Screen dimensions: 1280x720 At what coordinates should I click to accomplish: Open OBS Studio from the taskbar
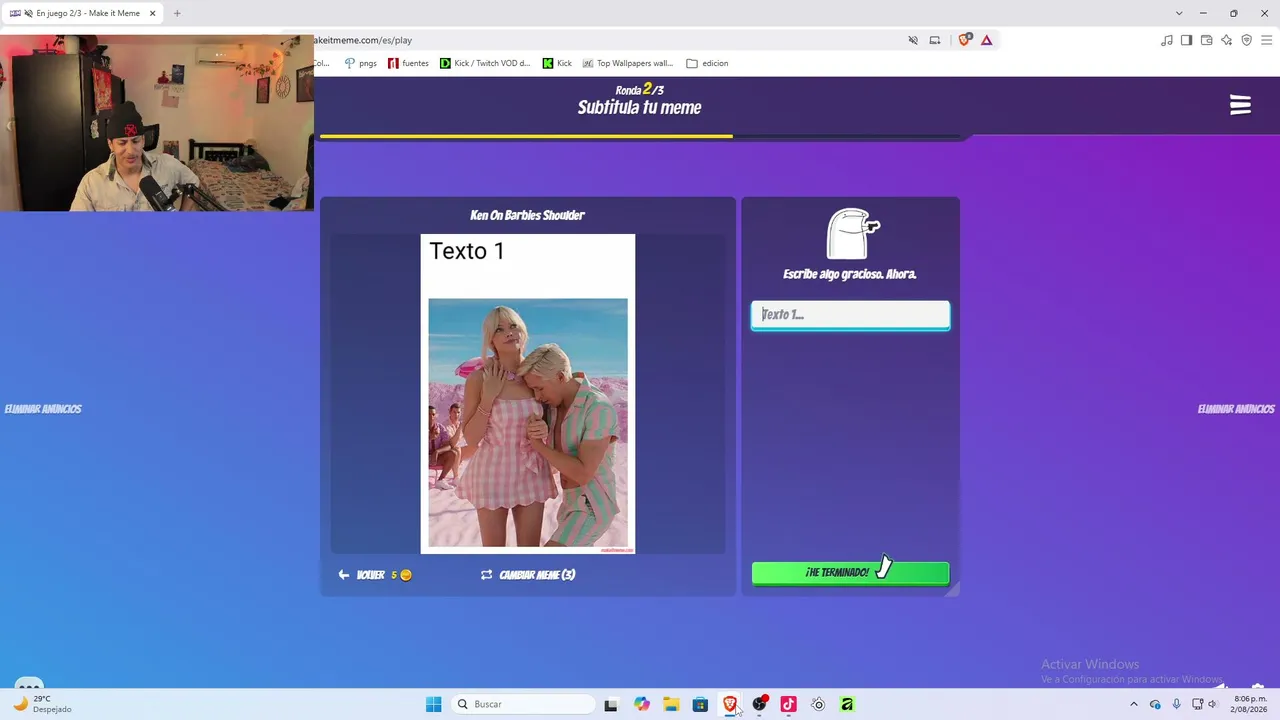760,704
